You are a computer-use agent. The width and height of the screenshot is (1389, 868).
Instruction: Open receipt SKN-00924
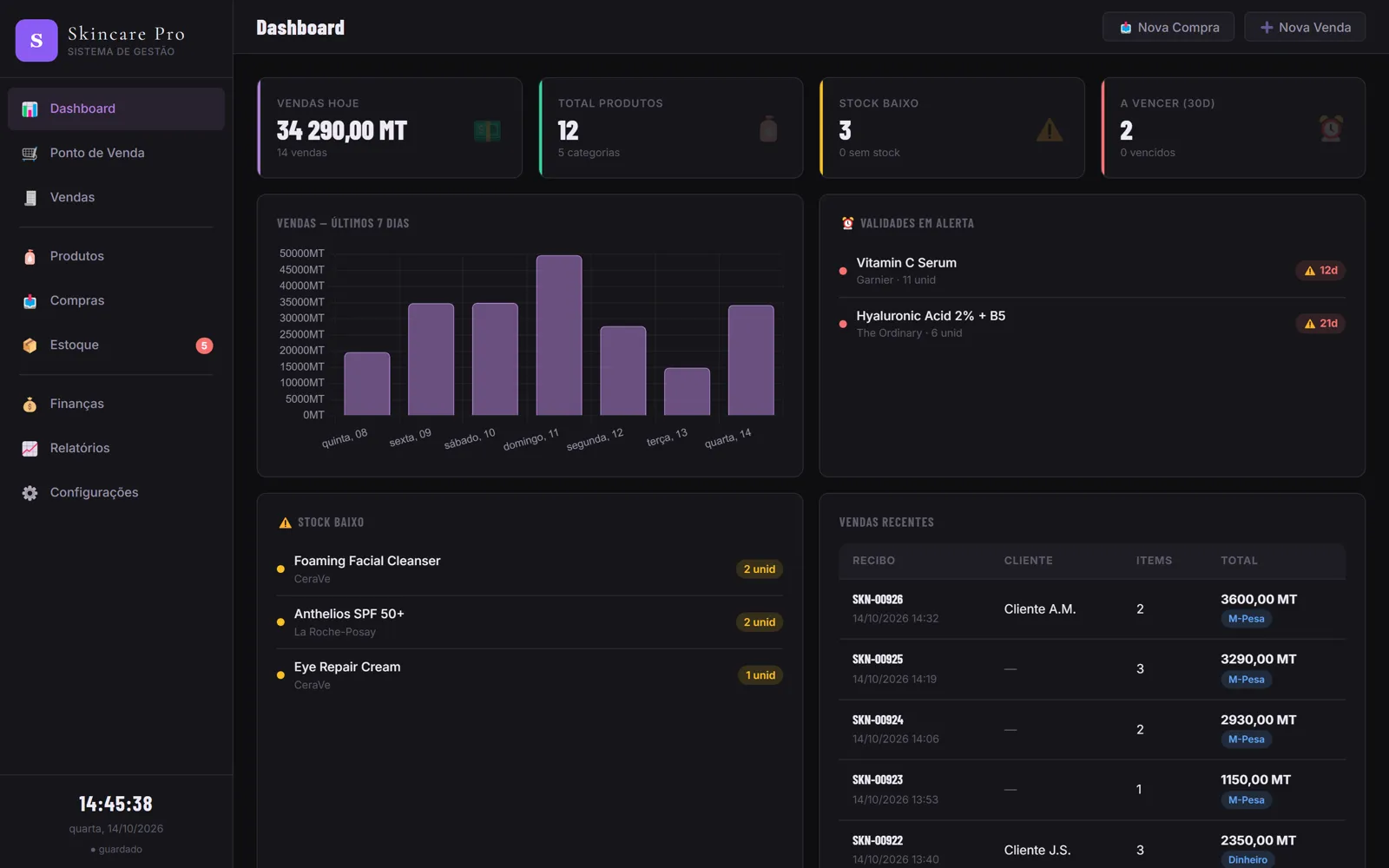(x=878, y=720)
